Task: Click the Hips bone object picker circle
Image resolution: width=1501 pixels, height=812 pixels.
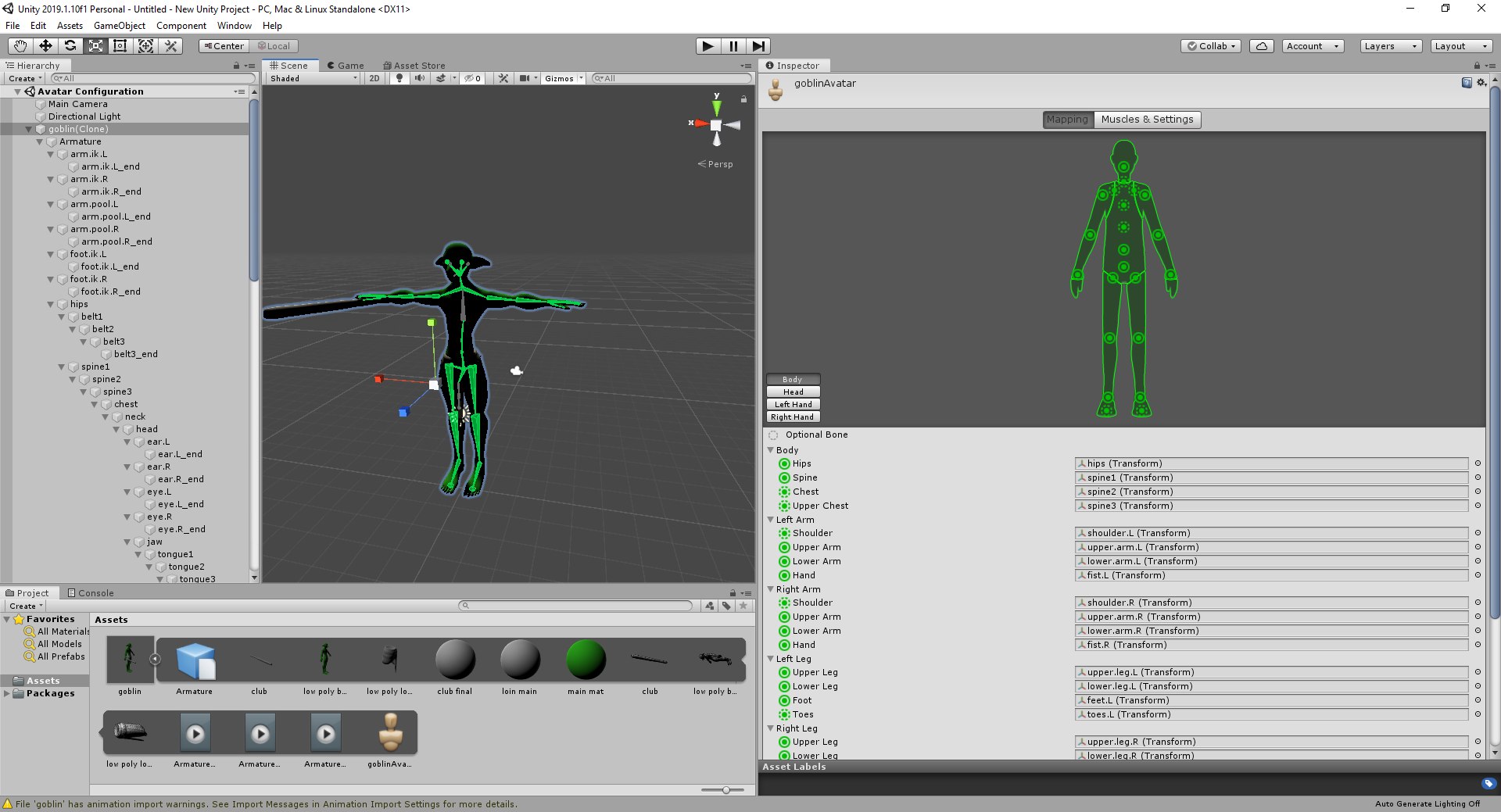Action: (x=1478, y=463)
